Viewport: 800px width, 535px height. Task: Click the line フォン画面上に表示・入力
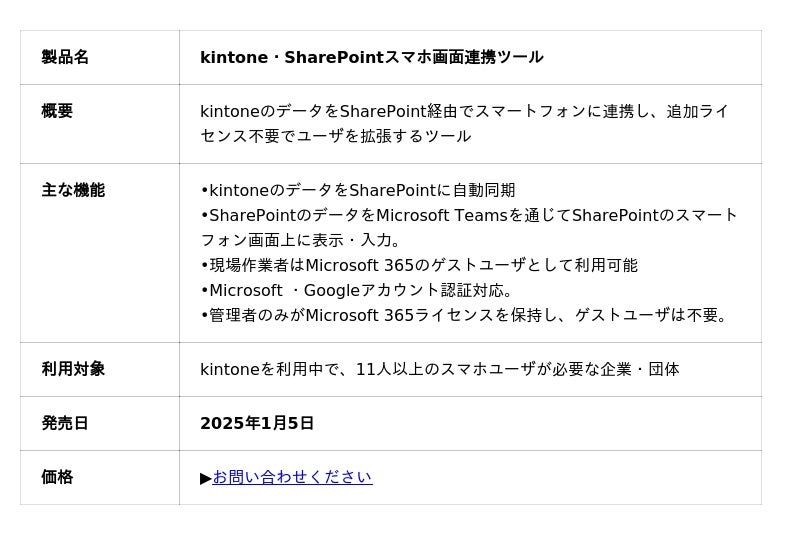click(x=301, y=241)
